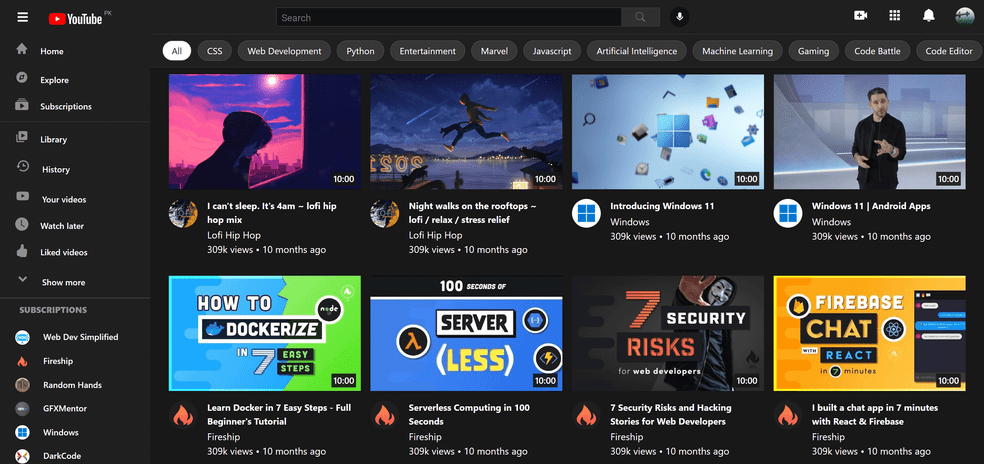Select the All filter chip
The height and width of the screenshot is (464, 984).
pos(177,51)
